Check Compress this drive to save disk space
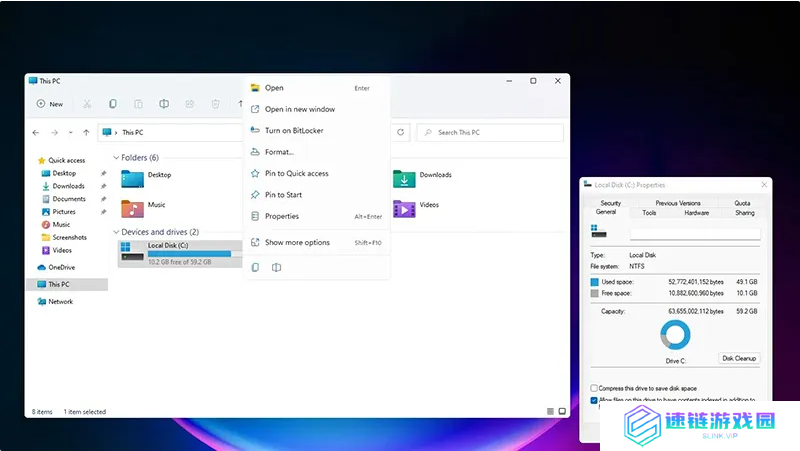The height and width of the screenshot is (451, 800). point(594,388)
